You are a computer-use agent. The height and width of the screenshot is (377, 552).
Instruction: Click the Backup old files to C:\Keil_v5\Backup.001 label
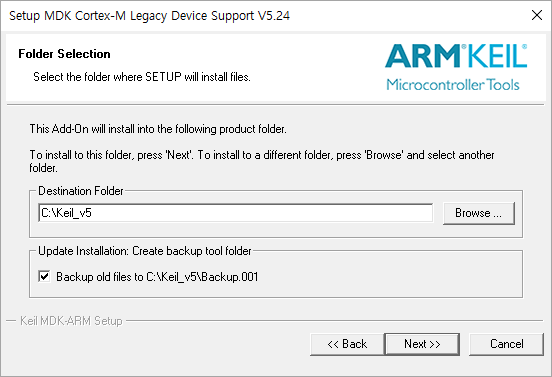pos(157,277)
